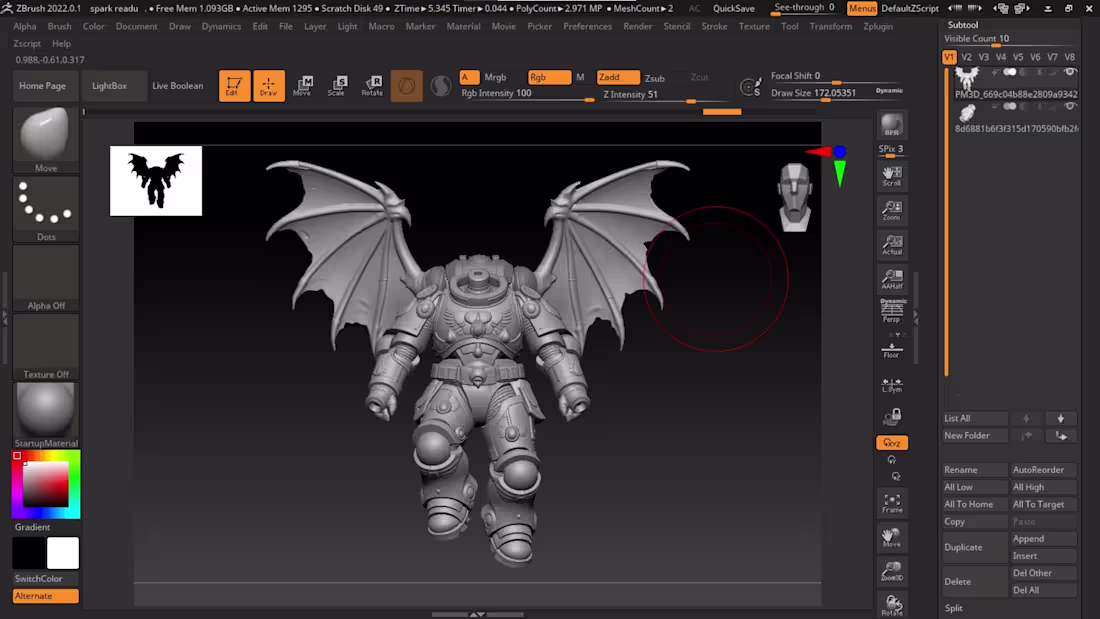
Task: Set canvas to Actual size
Action: 892,245
